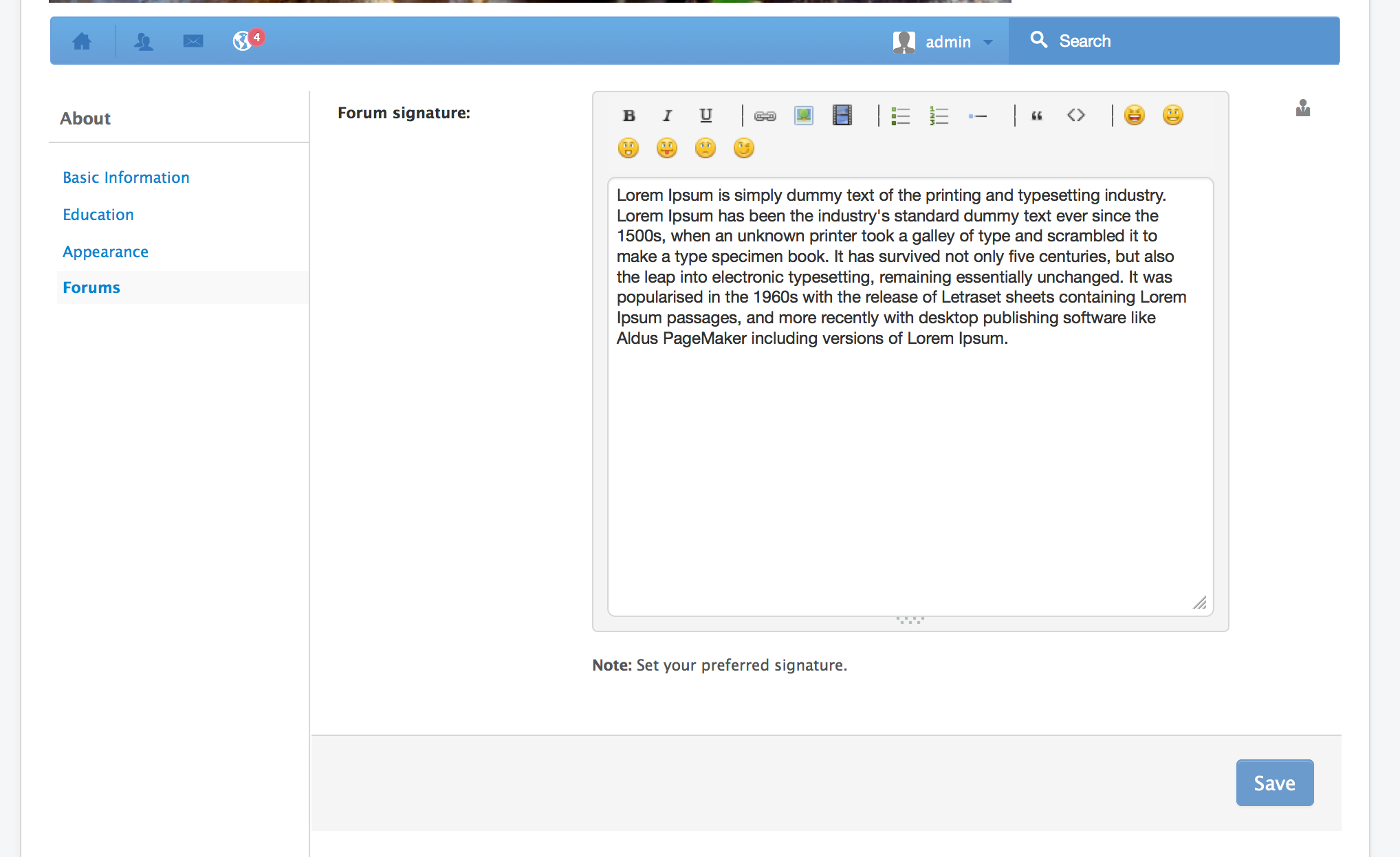Insert a blockquote with quote icon

click(1037, 116)
